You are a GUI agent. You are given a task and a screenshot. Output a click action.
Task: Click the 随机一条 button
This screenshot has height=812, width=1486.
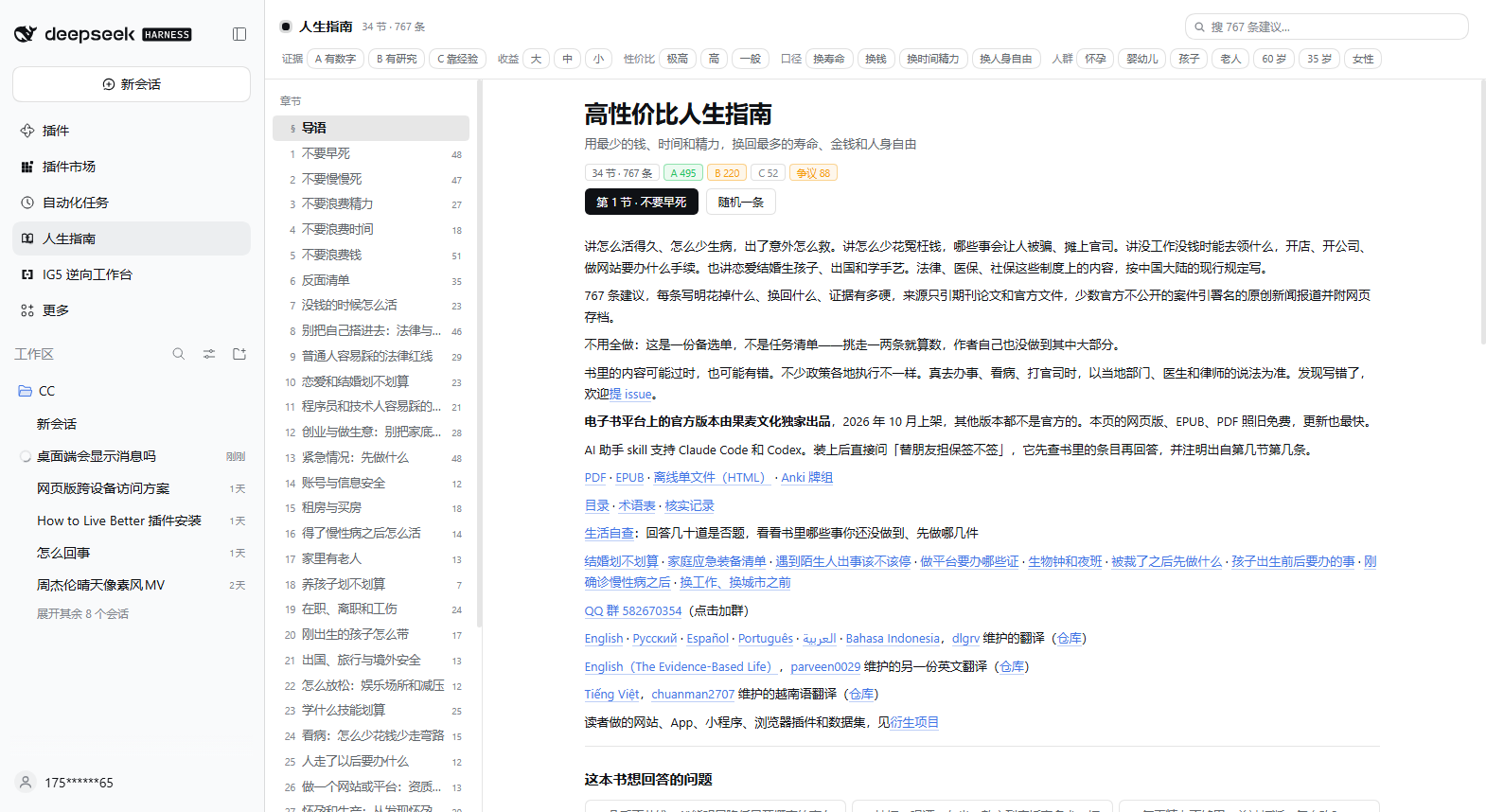coord(741,202)
